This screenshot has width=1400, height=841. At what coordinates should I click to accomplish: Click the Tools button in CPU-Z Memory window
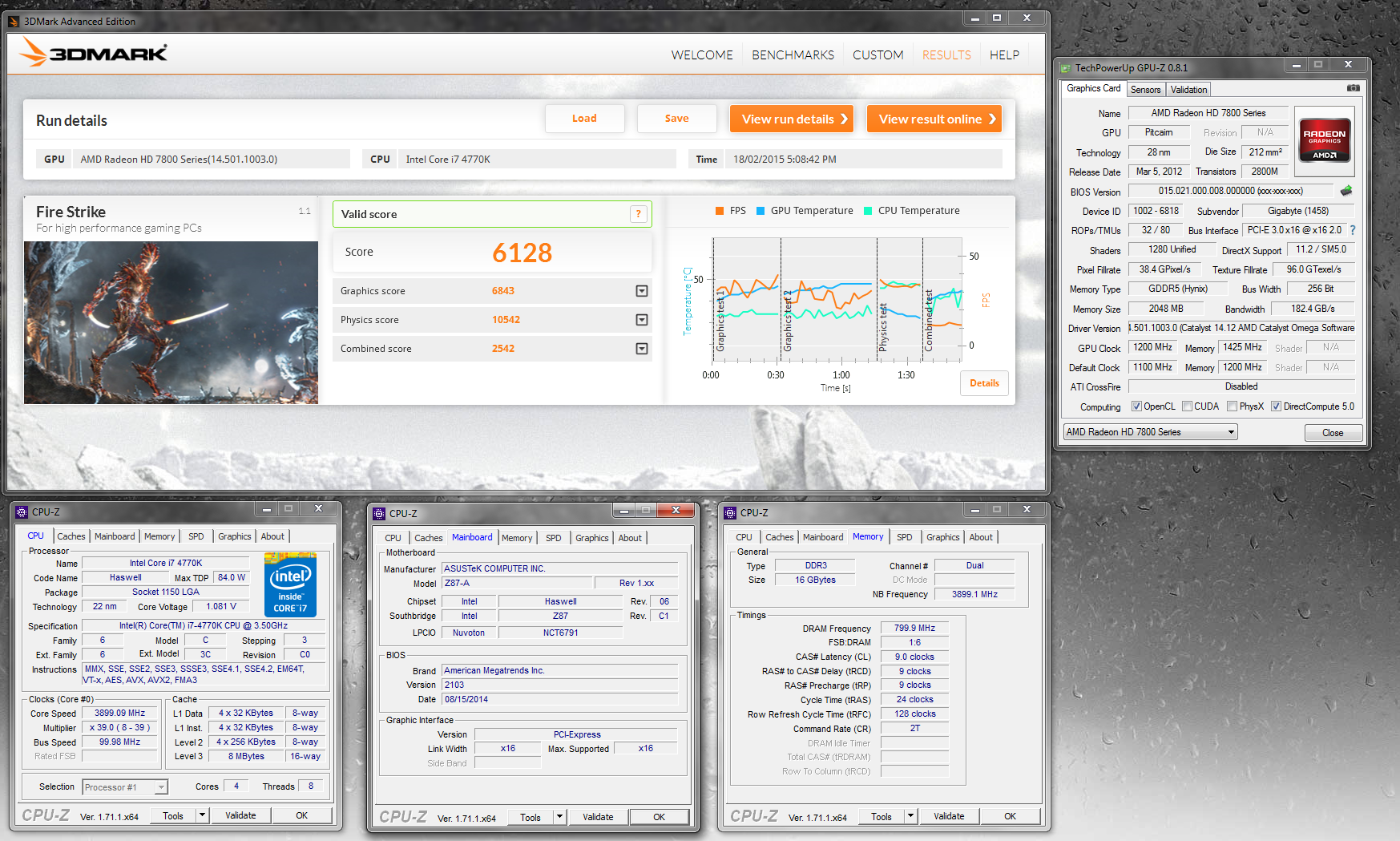[x=882, y=816]
